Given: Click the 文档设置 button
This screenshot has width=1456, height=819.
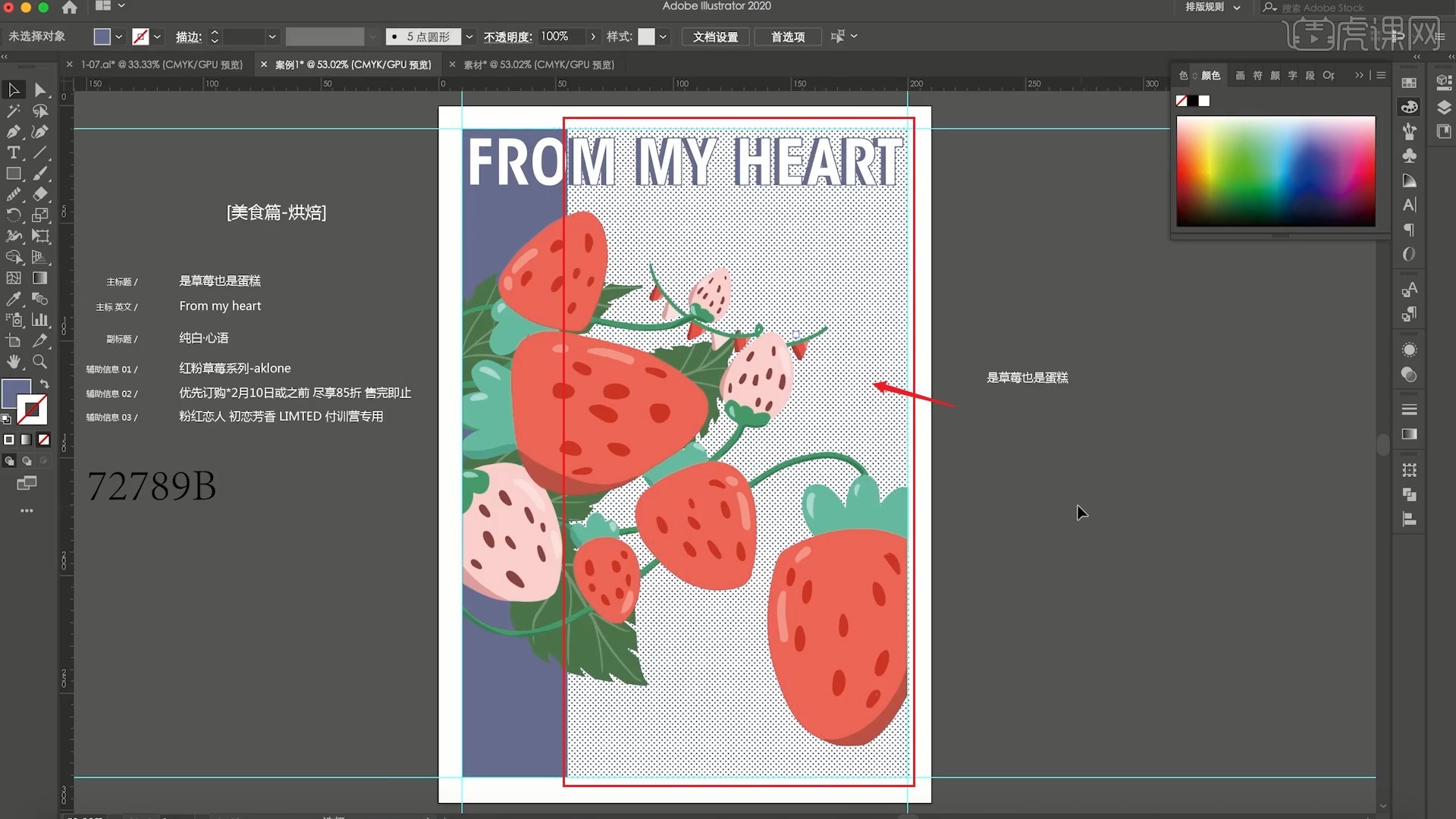Looking at the screenshot, I should point(715,36).
